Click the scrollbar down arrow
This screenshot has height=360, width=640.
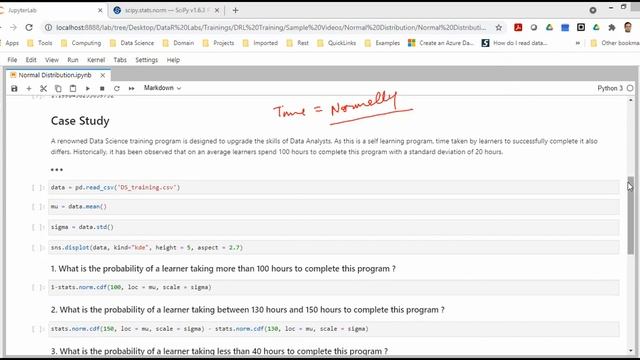pyautogui.click(x=631, y=351)
